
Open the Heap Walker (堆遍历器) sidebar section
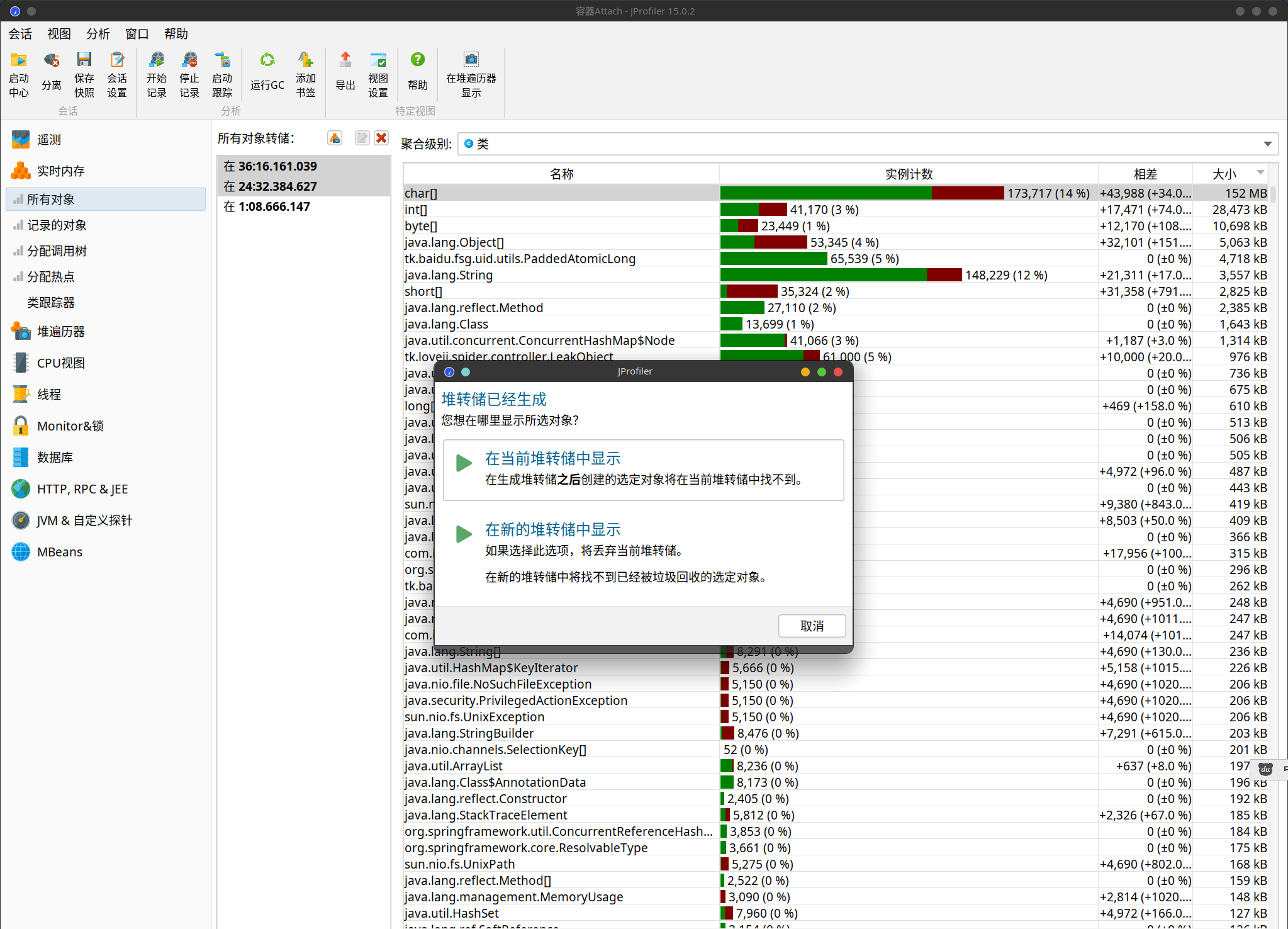(60, 332)
